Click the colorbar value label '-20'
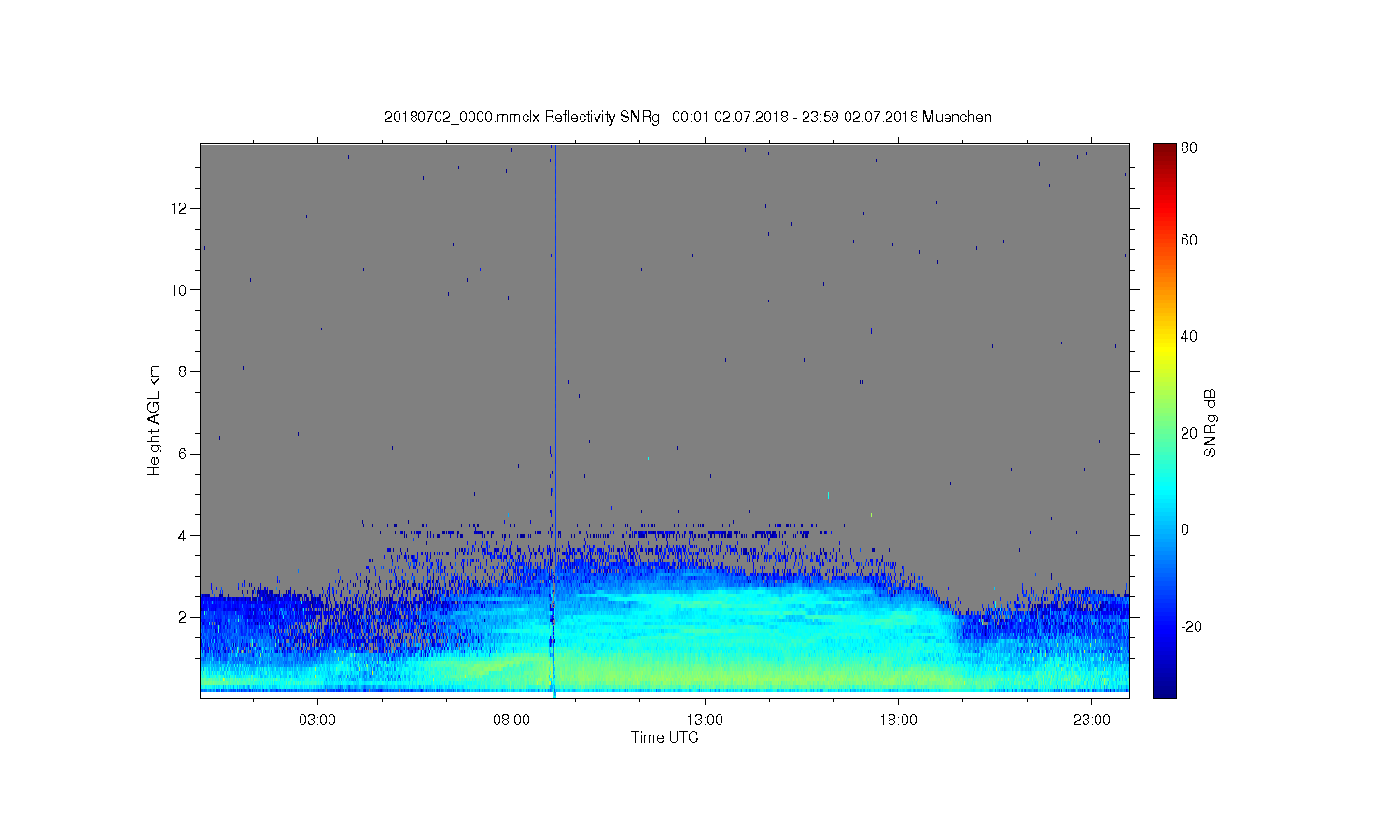The image size is (1400, 840). 1191,626
